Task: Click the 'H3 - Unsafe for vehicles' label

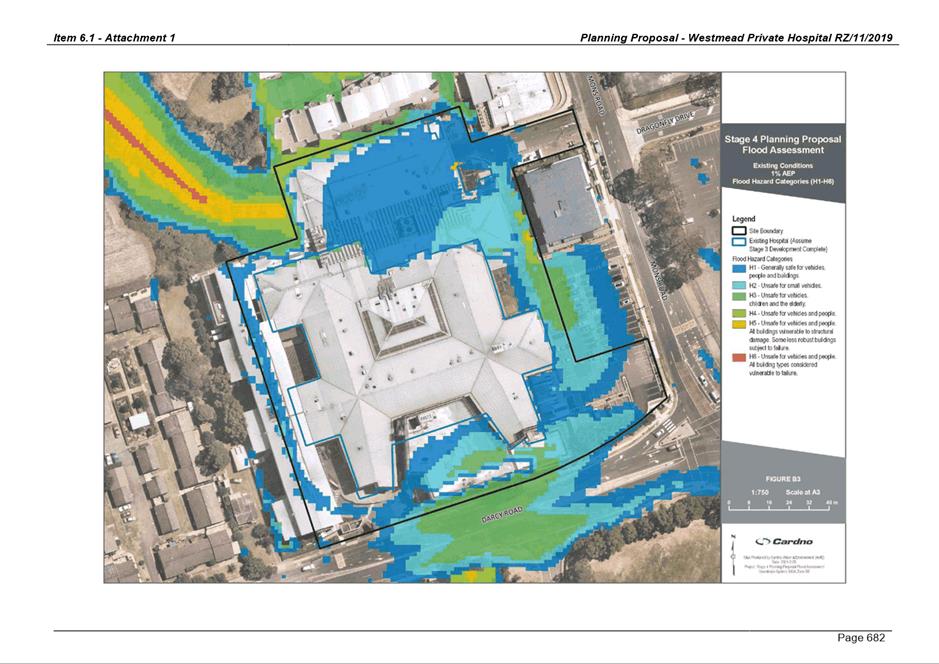Action: tap(778, 295)
